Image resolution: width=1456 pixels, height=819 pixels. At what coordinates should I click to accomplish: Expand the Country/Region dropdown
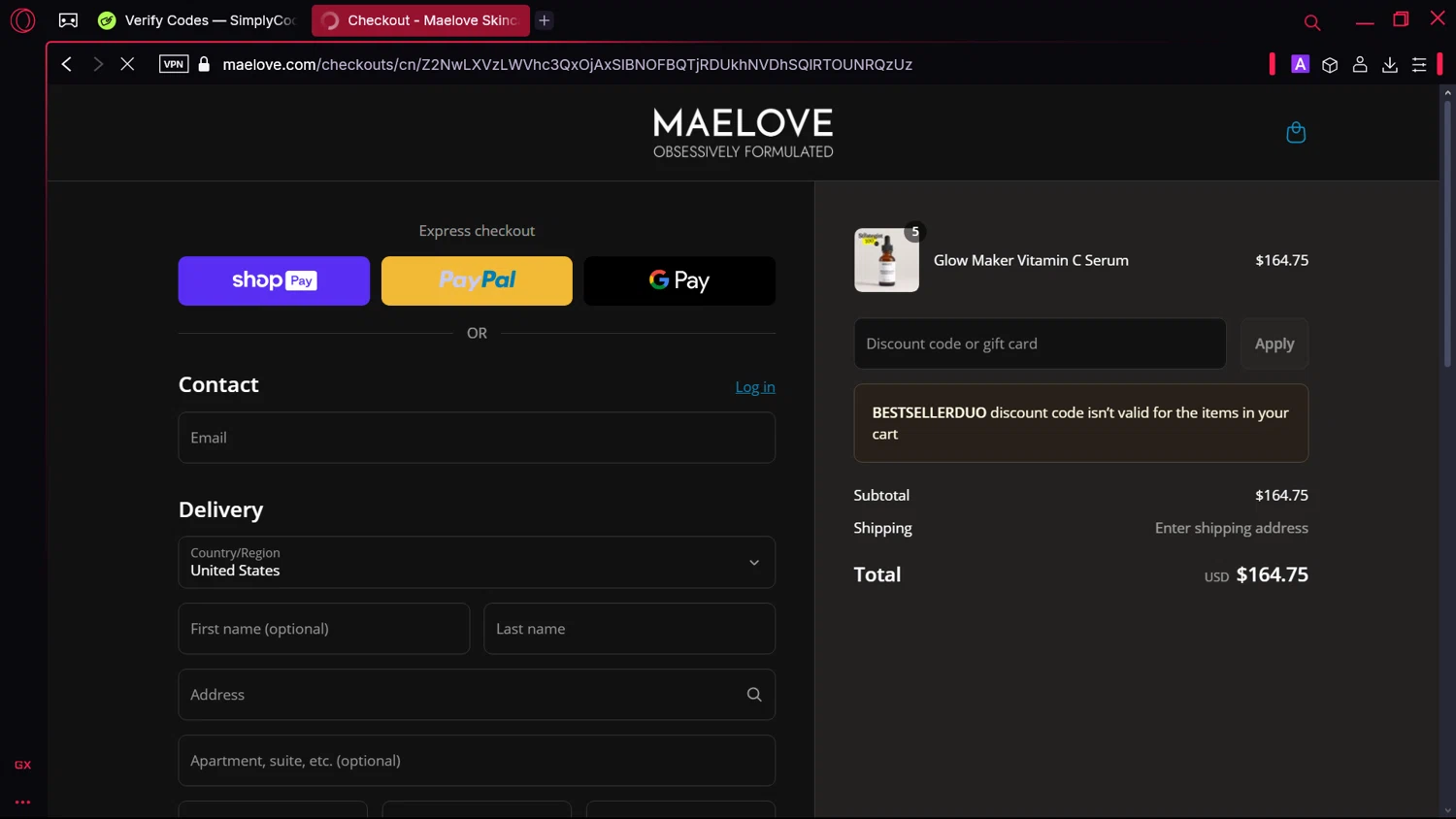pos(477,562)
